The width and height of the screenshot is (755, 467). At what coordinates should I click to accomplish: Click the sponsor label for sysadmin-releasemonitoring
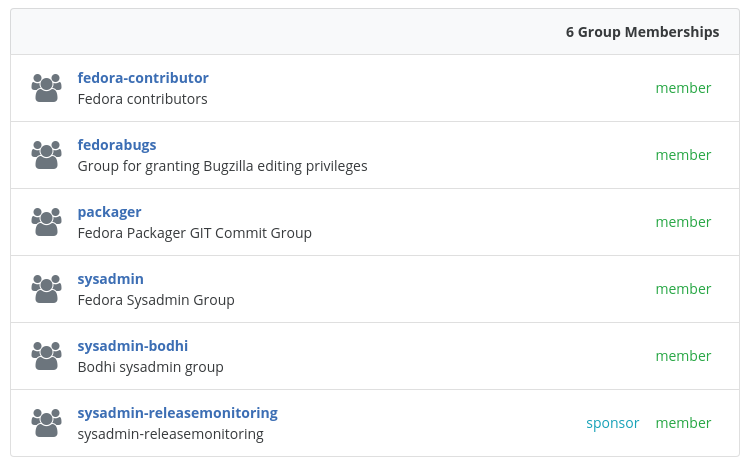point(612,423)
